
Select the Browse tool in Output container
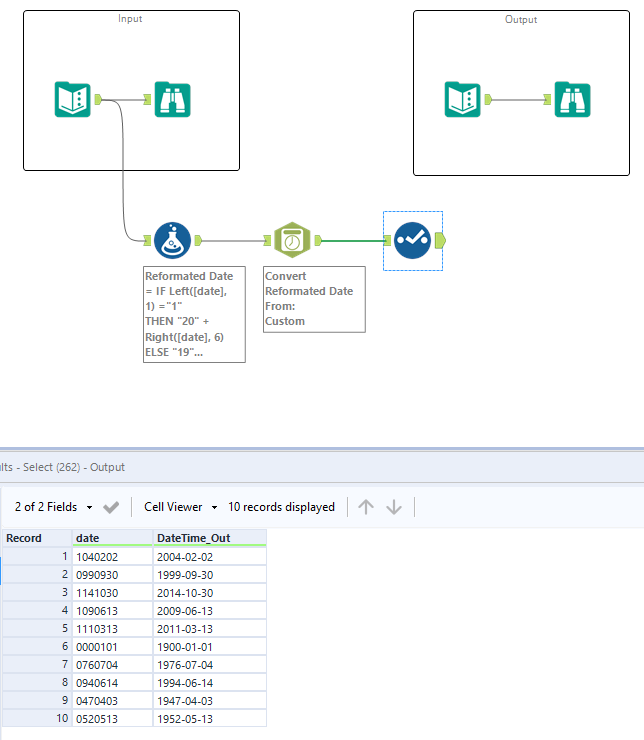572,100
